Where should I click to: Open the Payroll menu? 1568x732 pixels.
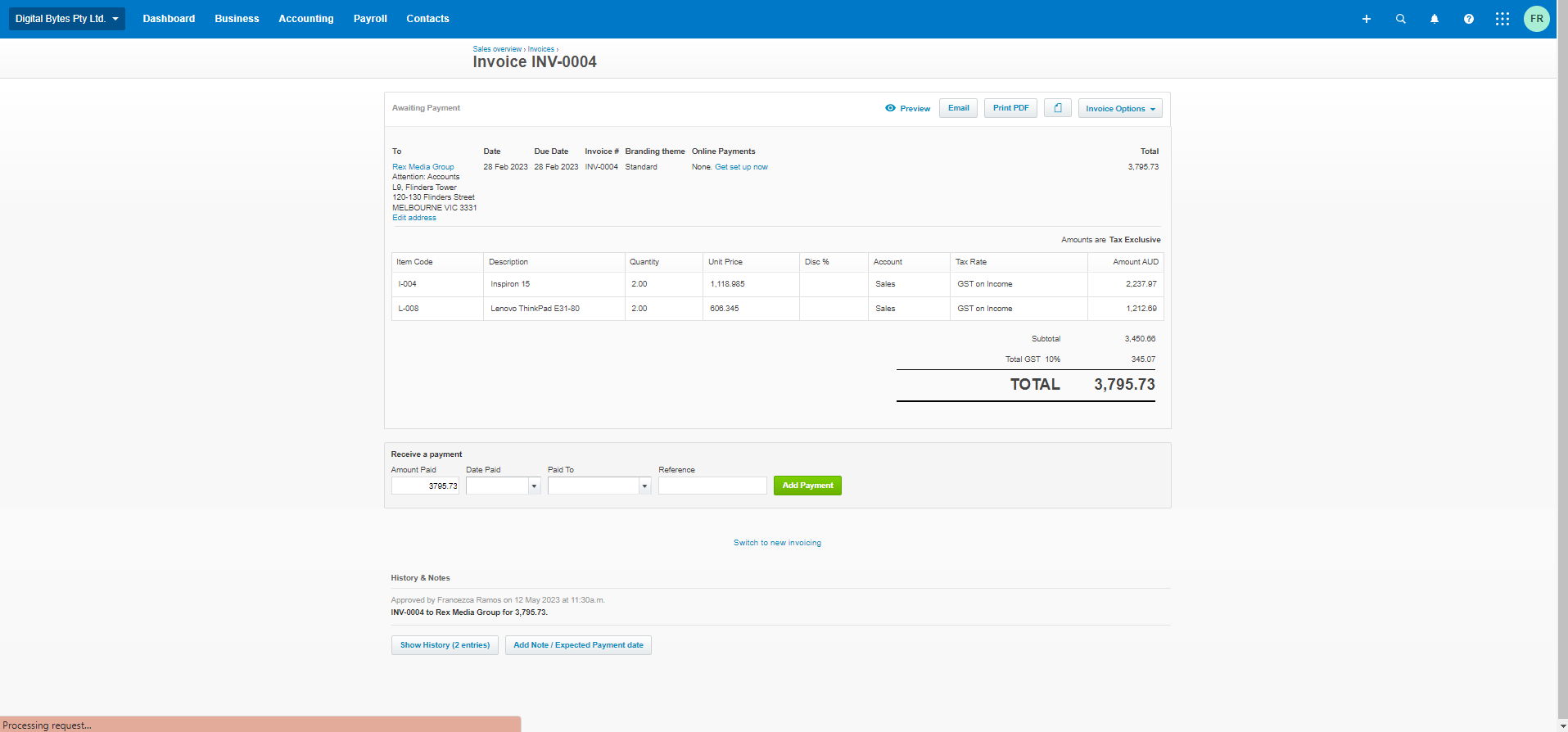(x=370, y=19)
